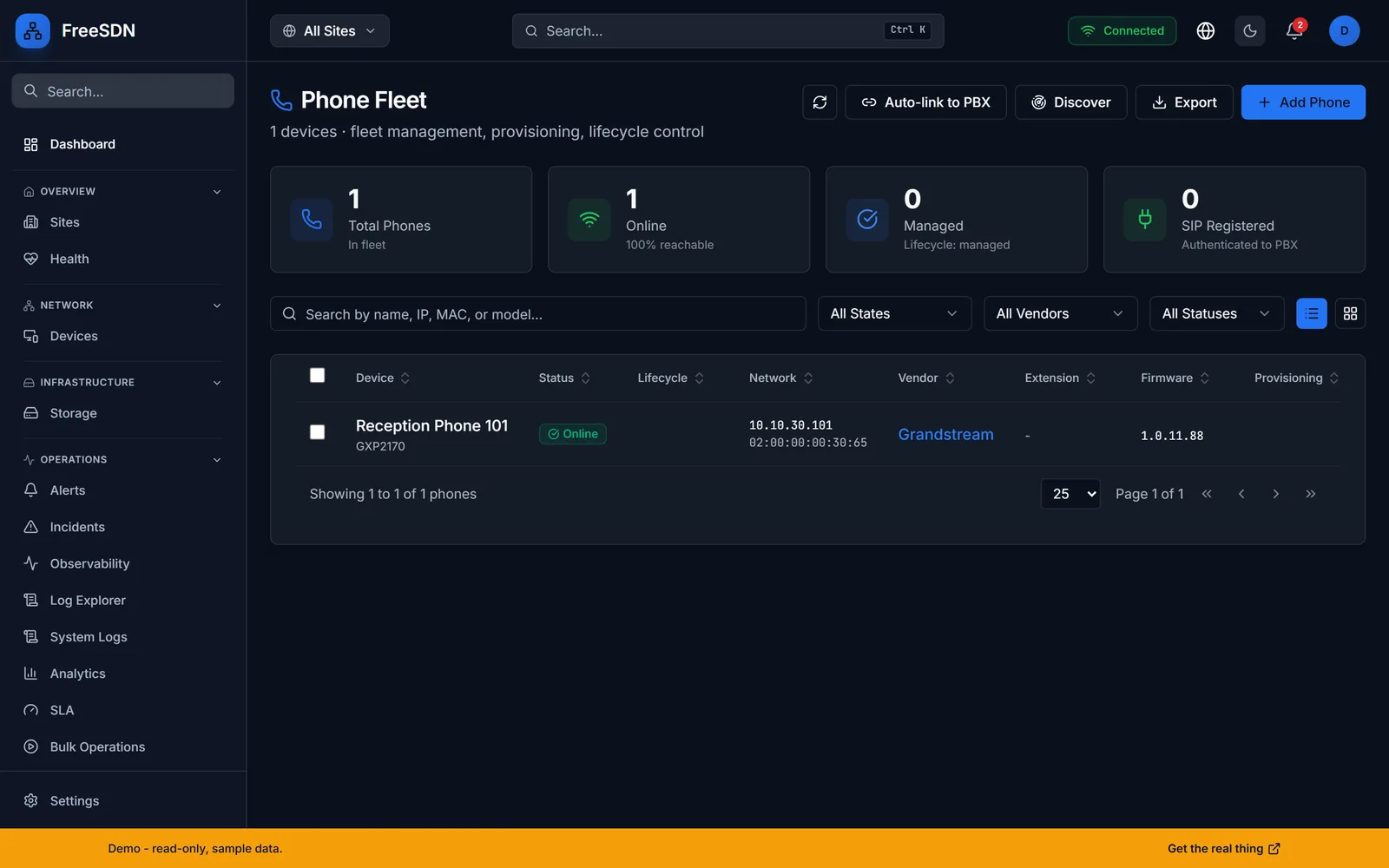Open Settings in sidebar
Viewport: 1389px width, 868px height.
(122, 800)
